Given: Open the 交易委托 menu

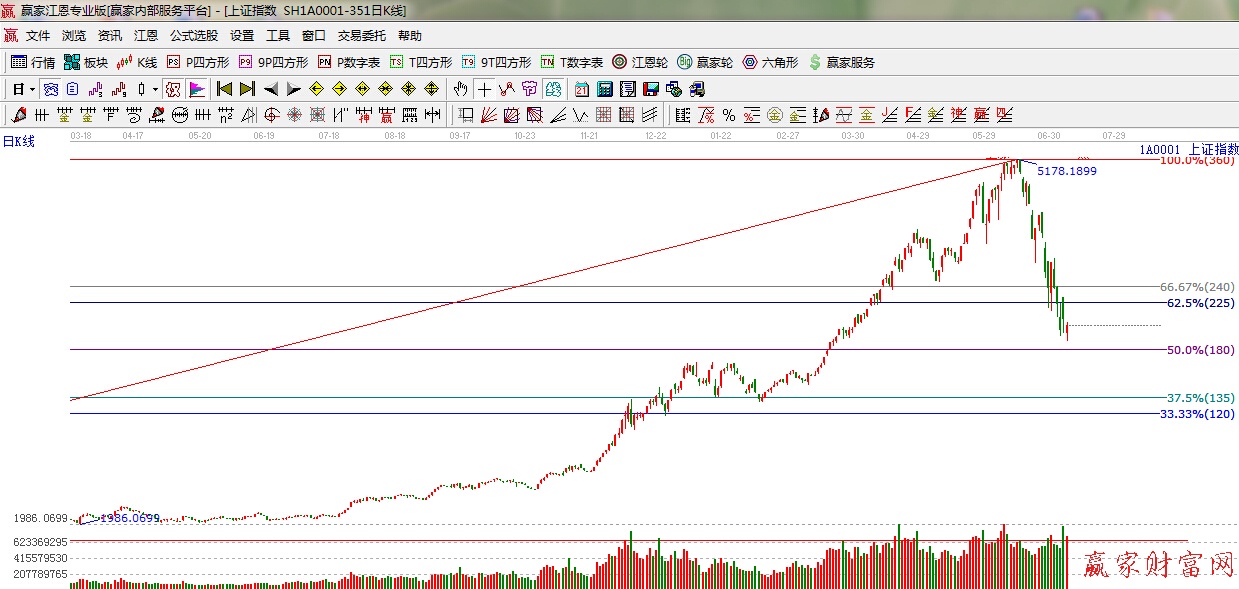Looking at the screenshot, I should (361, 36).
